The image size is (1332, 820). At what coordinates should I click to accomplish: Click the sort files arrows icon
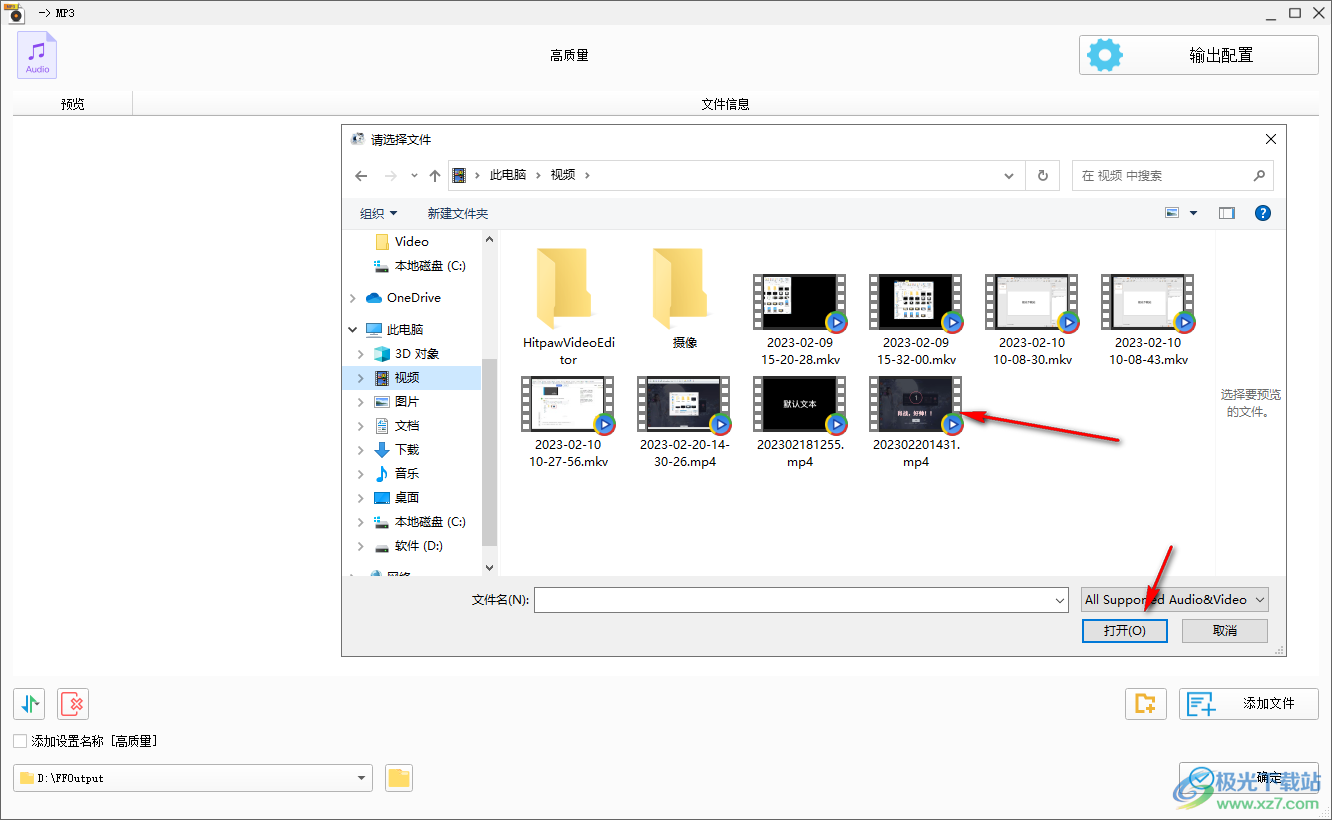(x=29, y=704)
